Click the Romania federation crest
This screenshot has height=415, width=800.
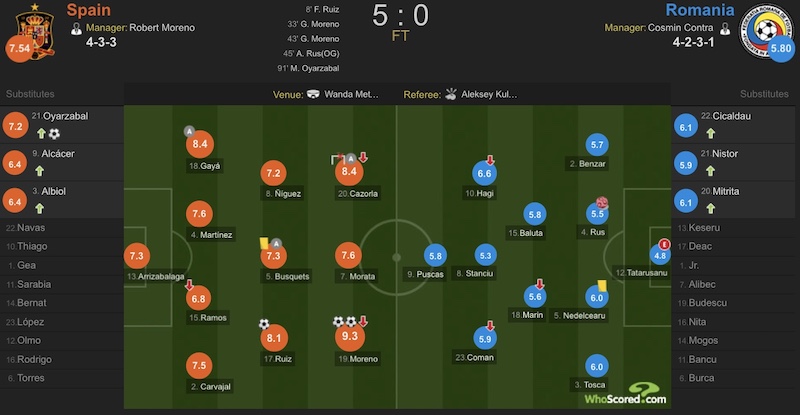coord(762,31)
